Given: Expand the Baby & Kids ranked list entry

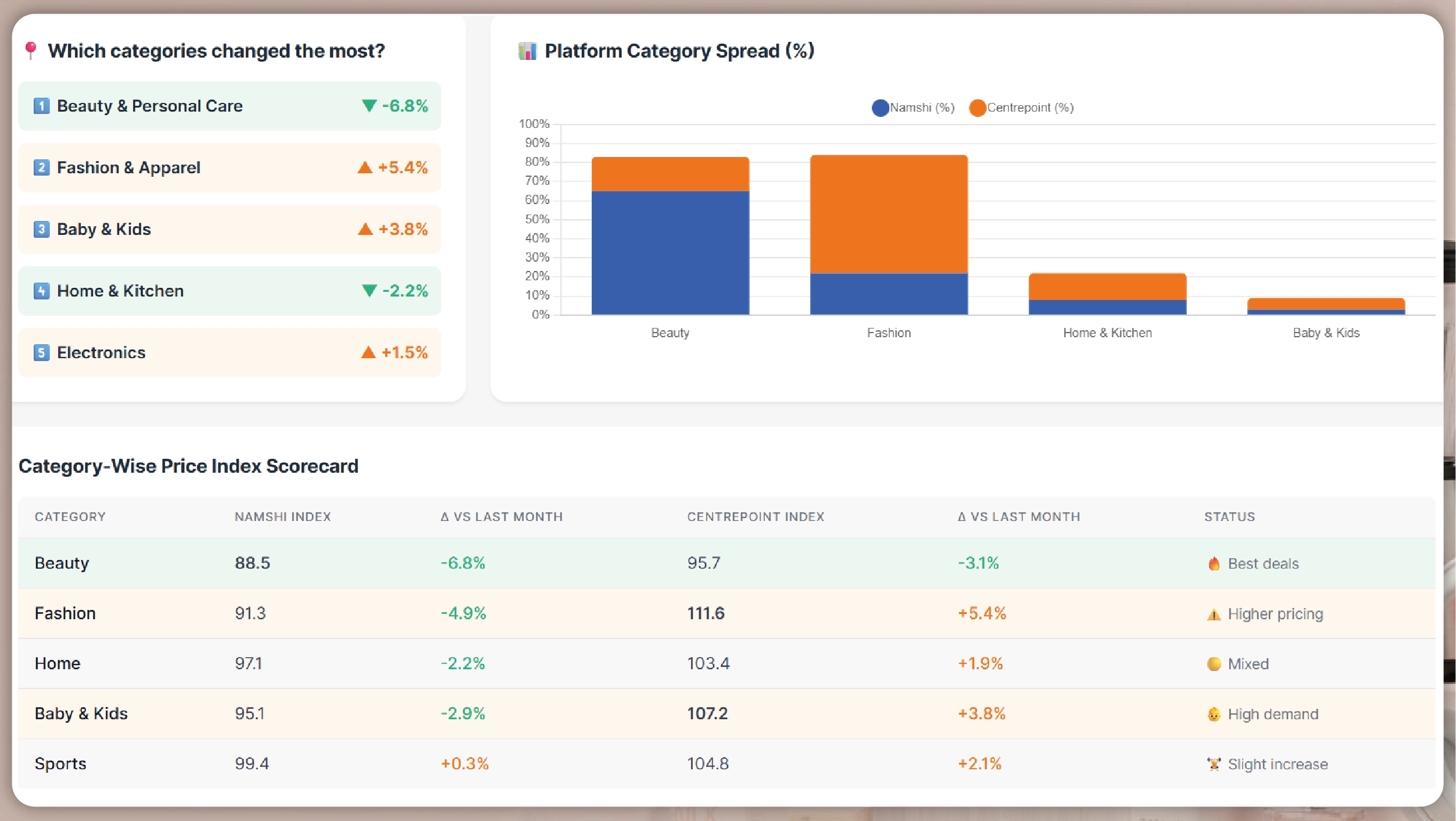Looking at the screenshot, I should pos(230,229).
